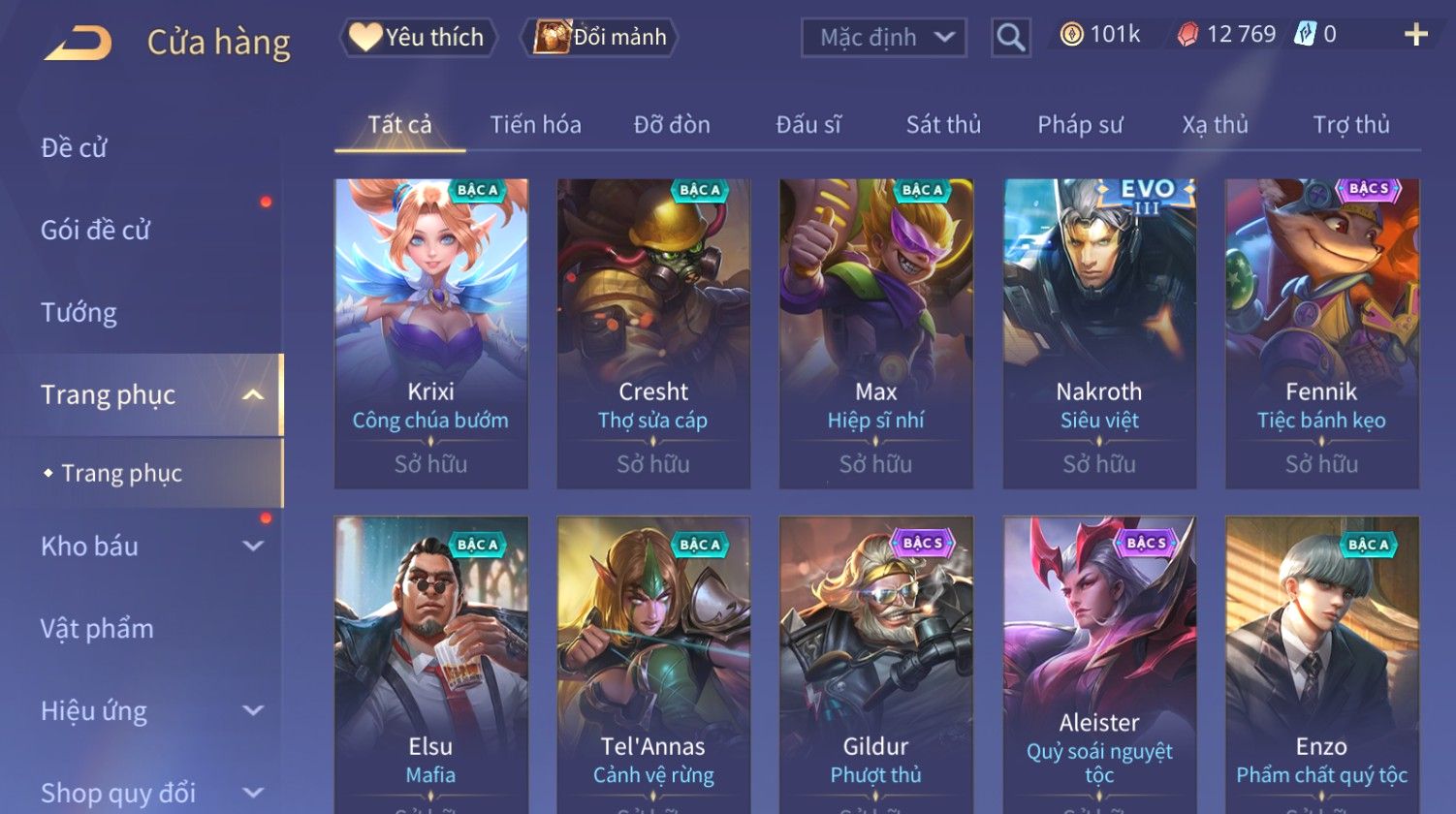Screen dimensions: 1456x814
Task: Click the back arrow icon
Action: [78, 43]
